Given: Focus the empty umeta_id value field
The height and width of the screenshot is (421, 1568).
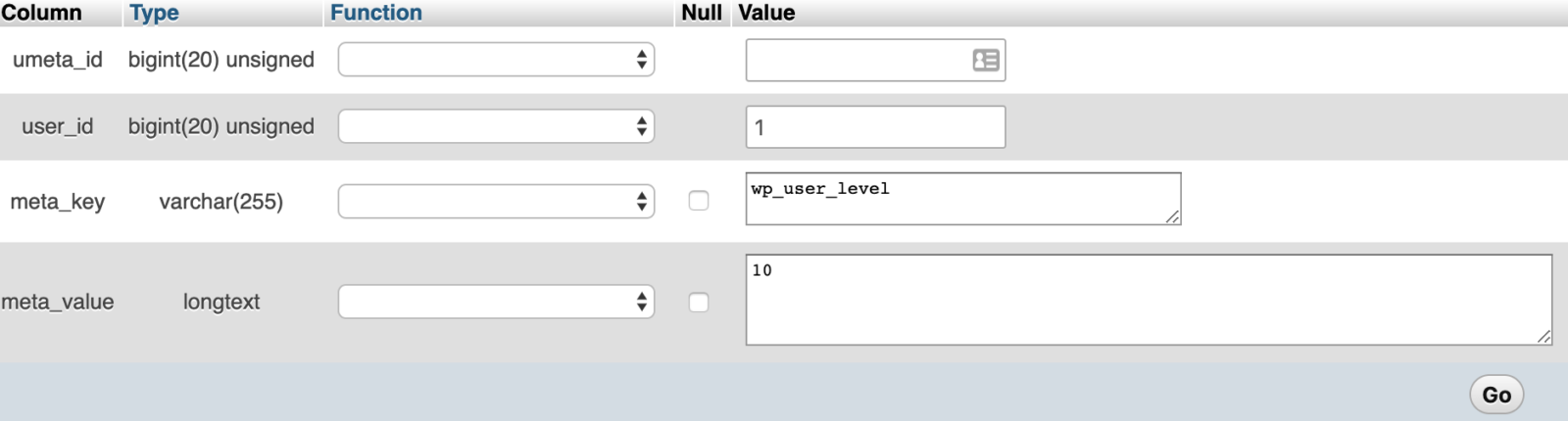Looking at the screenshot, I should 875,60.
